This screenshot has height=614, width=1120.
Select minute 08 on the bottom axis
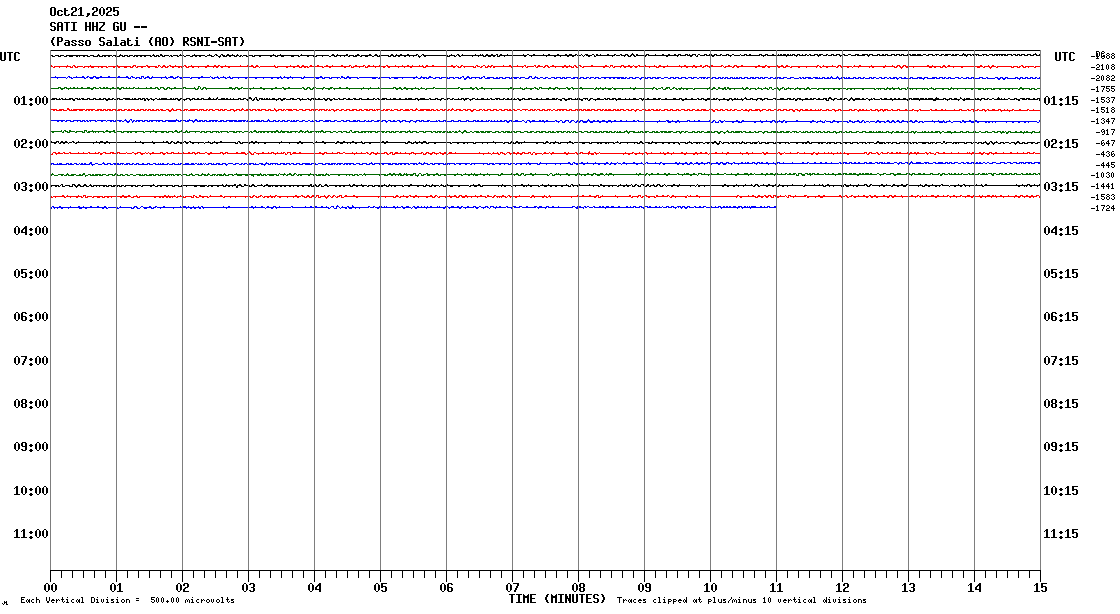578,588
